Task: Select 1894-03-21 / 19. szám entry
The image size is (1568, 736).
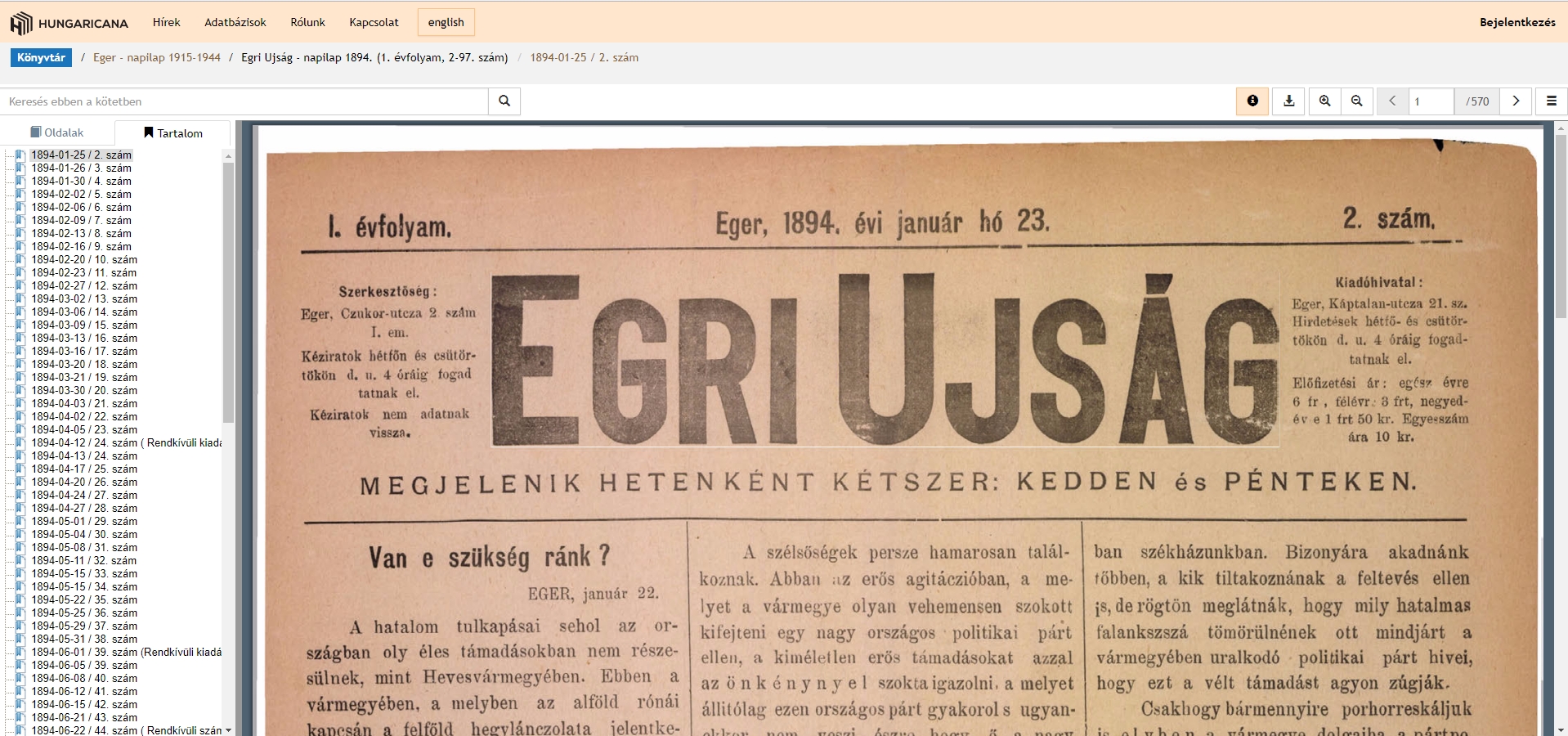Action: coord(84,377)
